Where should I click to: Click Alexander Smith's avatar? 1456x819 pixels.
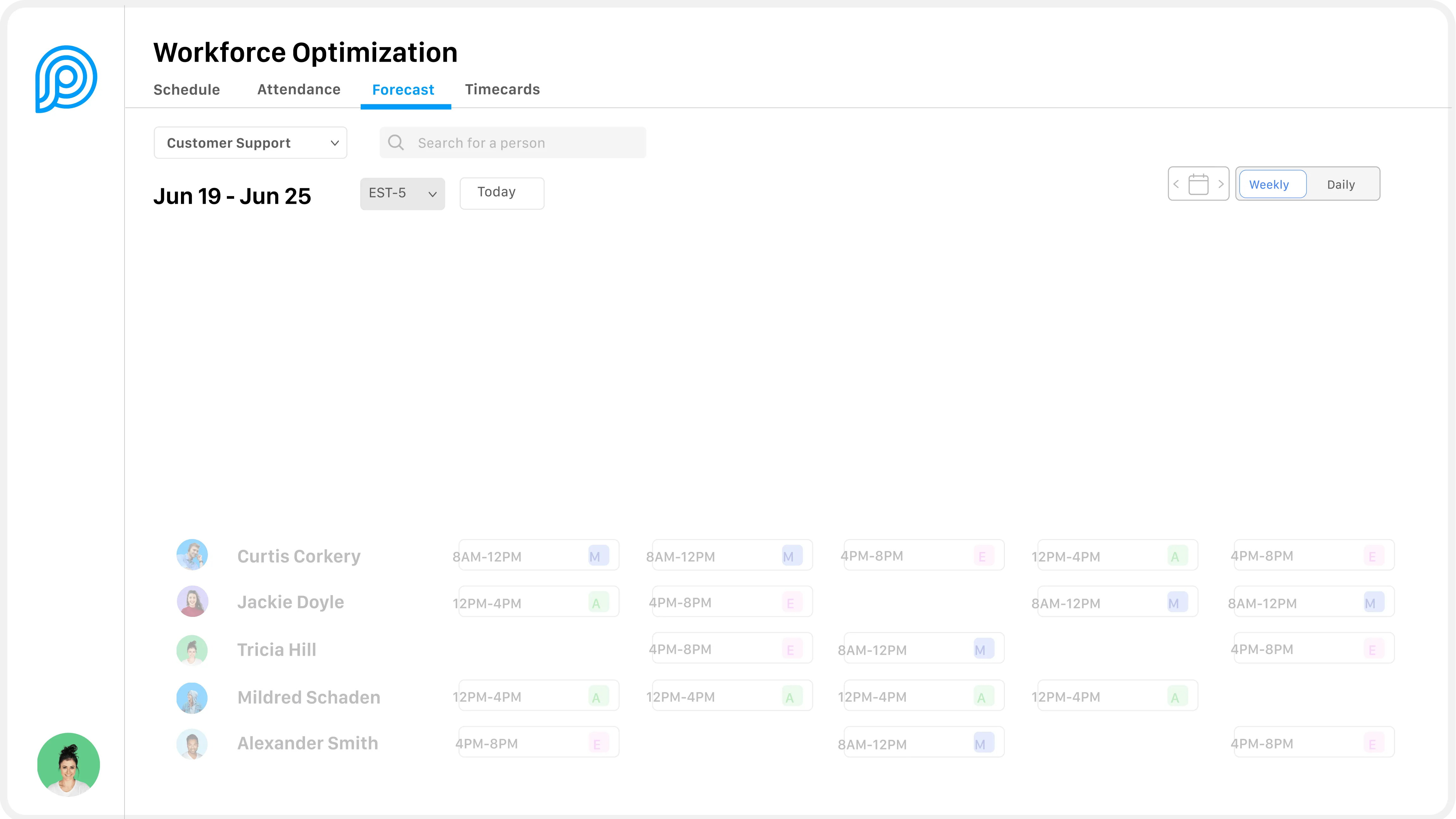(x=192, y=743)
